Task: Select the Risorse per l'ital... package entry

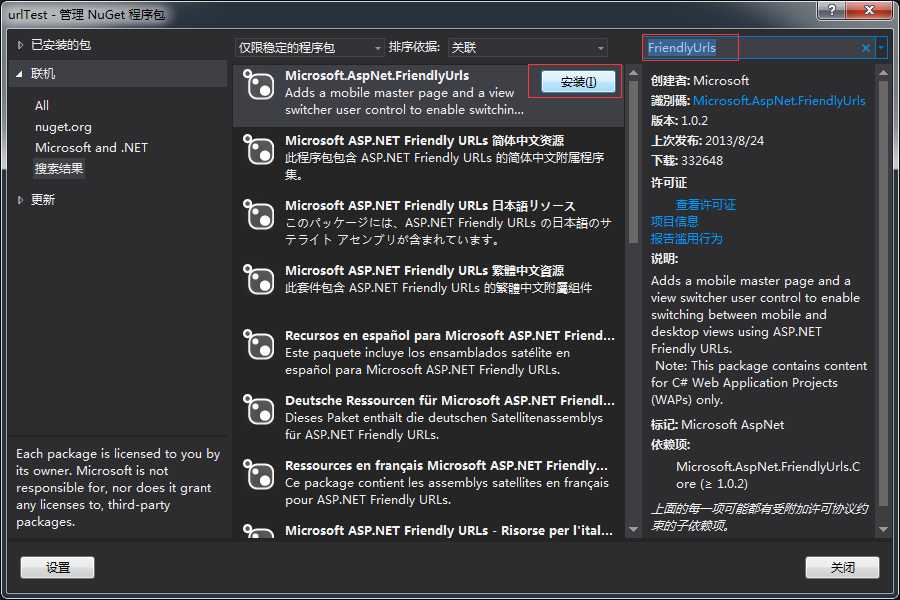Action: point(428,529)
